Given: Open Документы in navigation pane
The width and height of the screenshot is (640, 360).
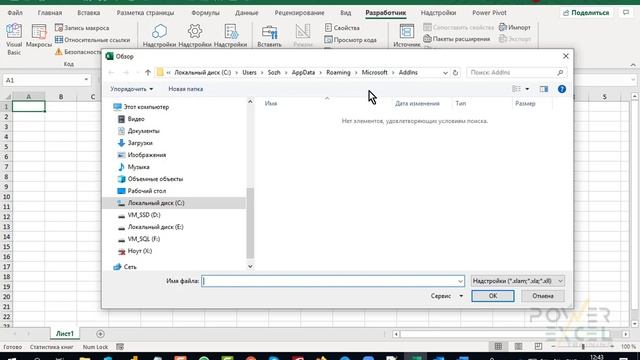Looking at the screenshot, I should tap(138, 131).
